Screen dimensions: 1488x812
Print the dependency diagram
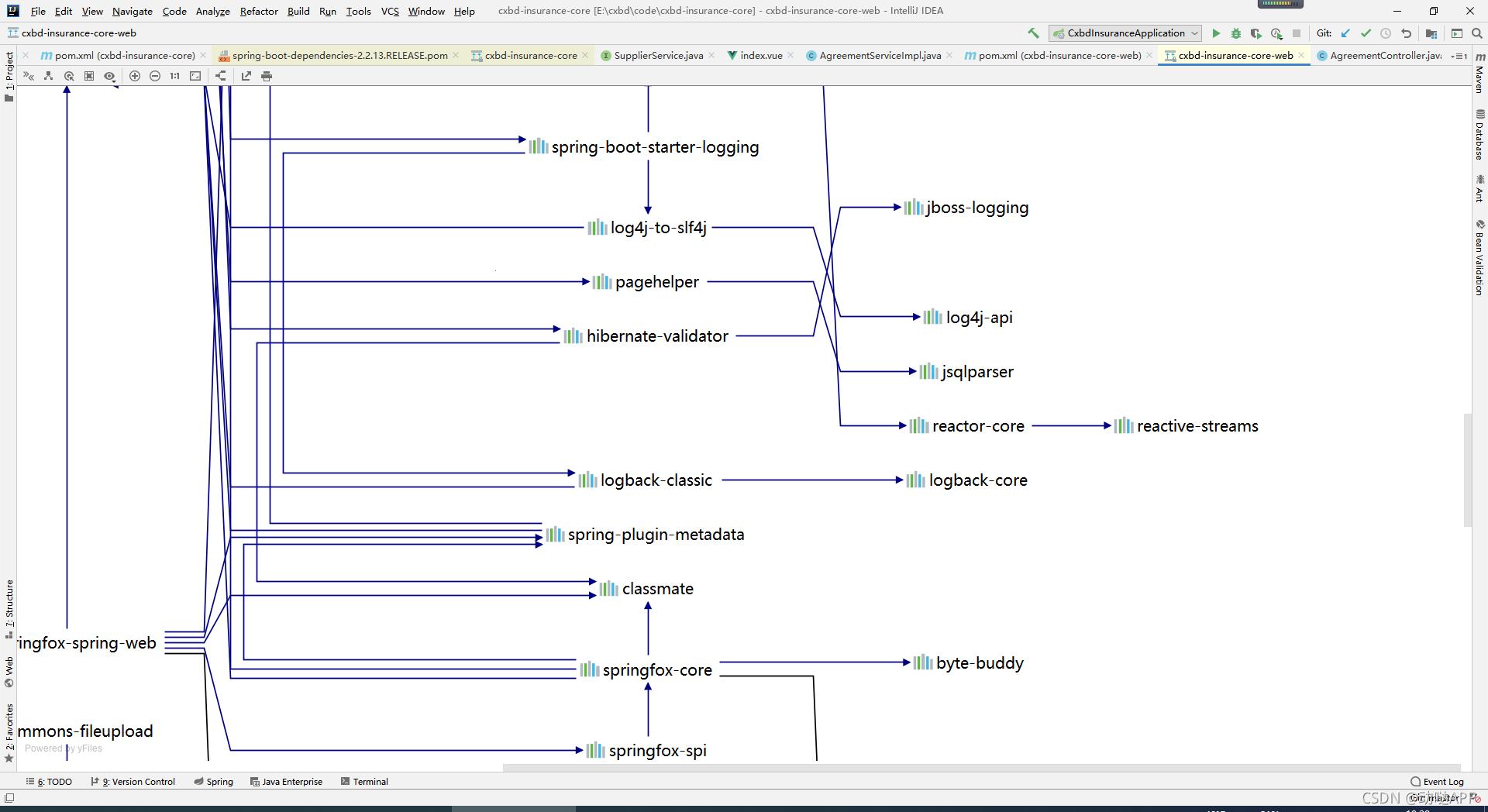tap(267, 76)
